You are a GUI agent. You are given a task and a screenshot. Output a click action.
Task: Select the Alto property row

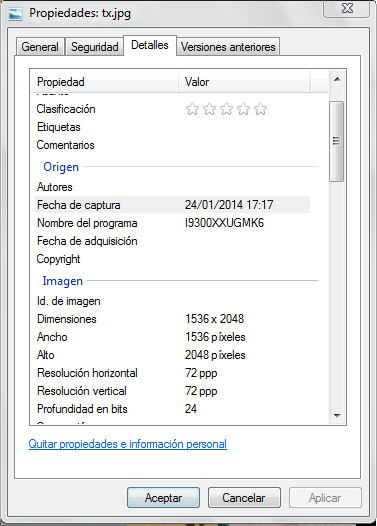click(x=173, y=355)
